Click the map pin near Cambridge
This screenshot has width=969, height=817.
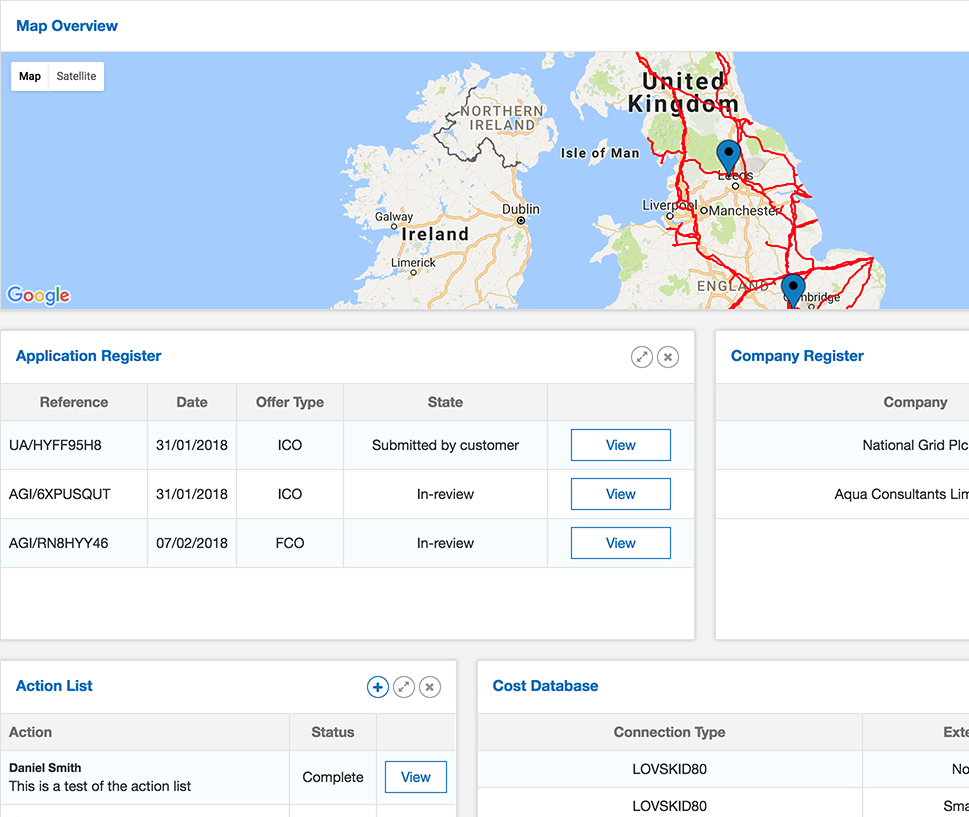793,289
